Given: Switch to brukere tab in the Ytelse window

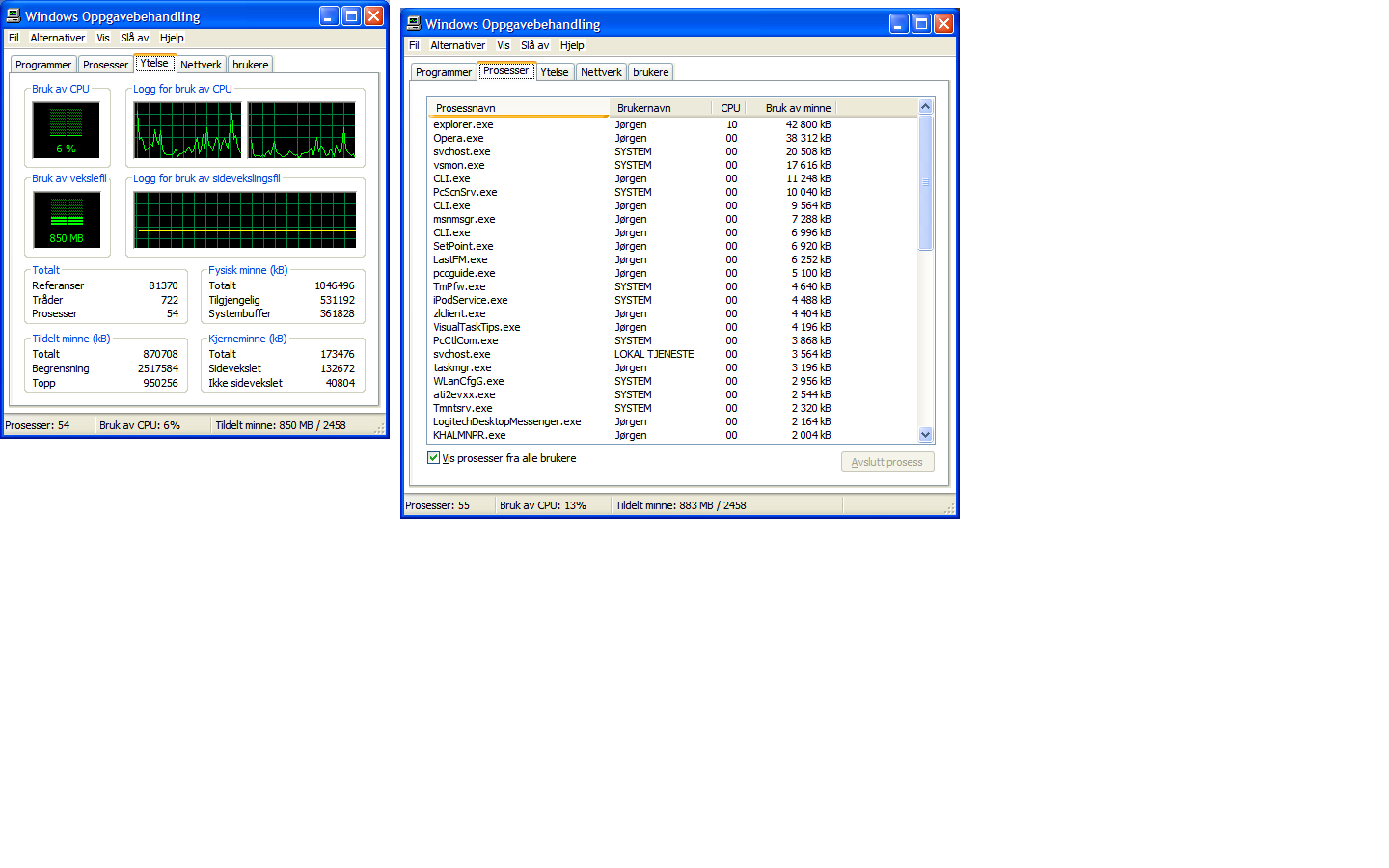Looking at the screenshot, I should (251, 65).
